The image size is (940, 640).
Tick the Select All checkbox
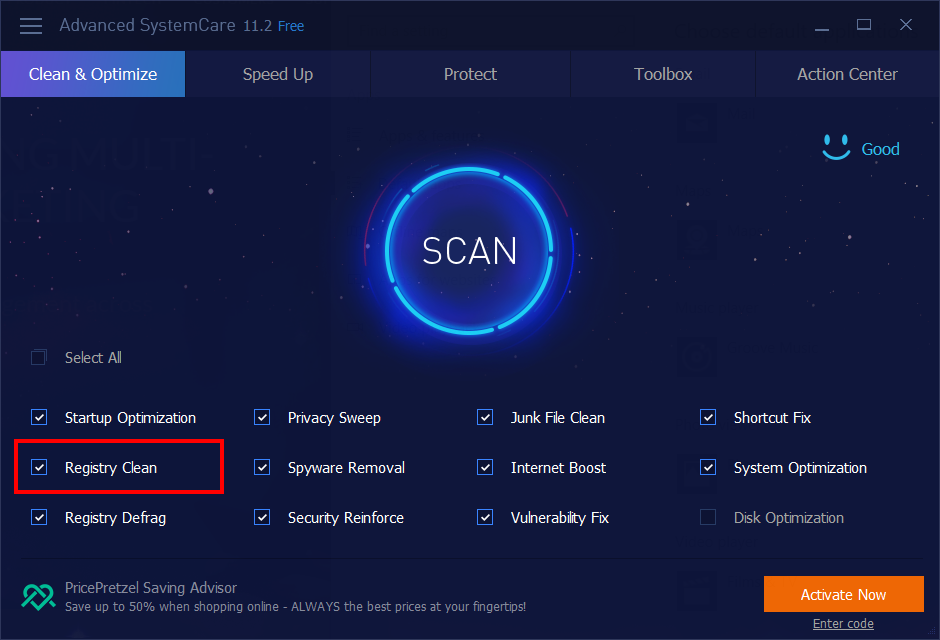coord(39,357)
